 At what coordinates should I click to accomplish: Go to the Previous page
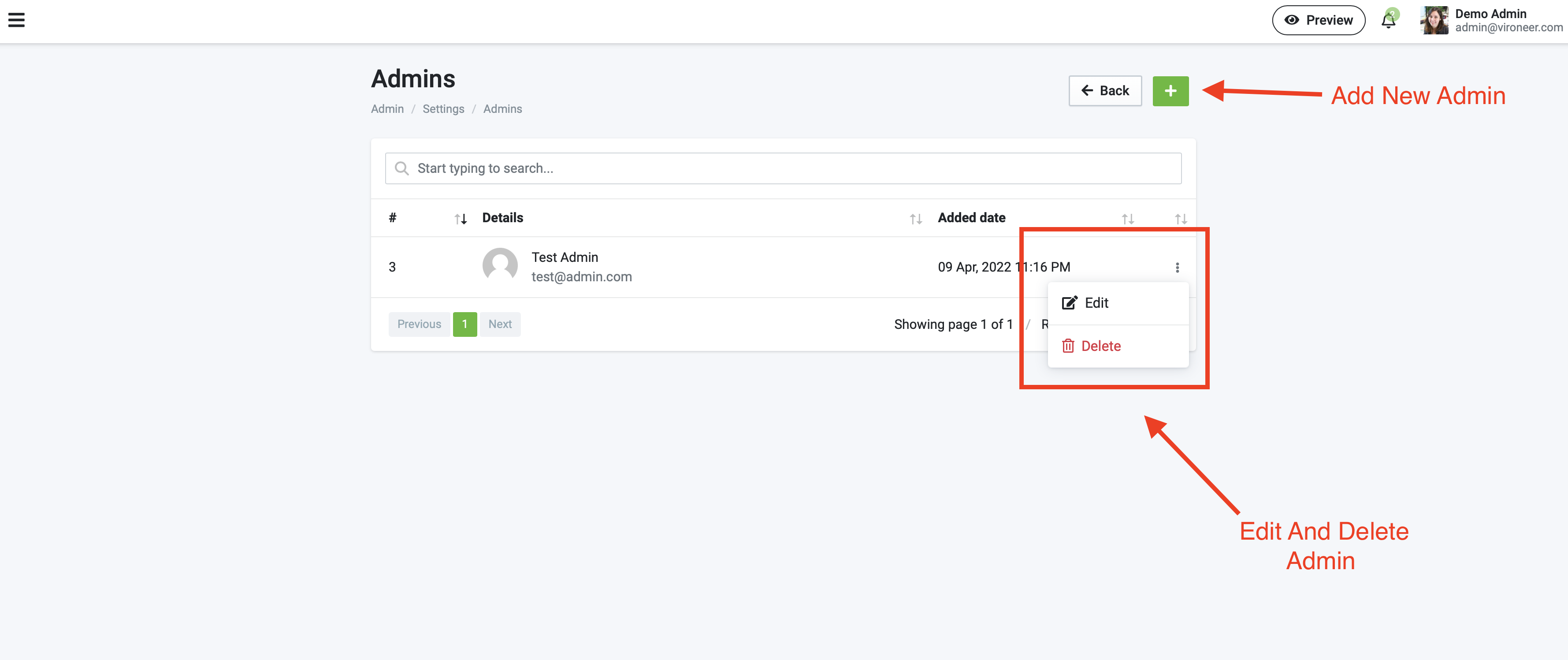pos(419,324)
